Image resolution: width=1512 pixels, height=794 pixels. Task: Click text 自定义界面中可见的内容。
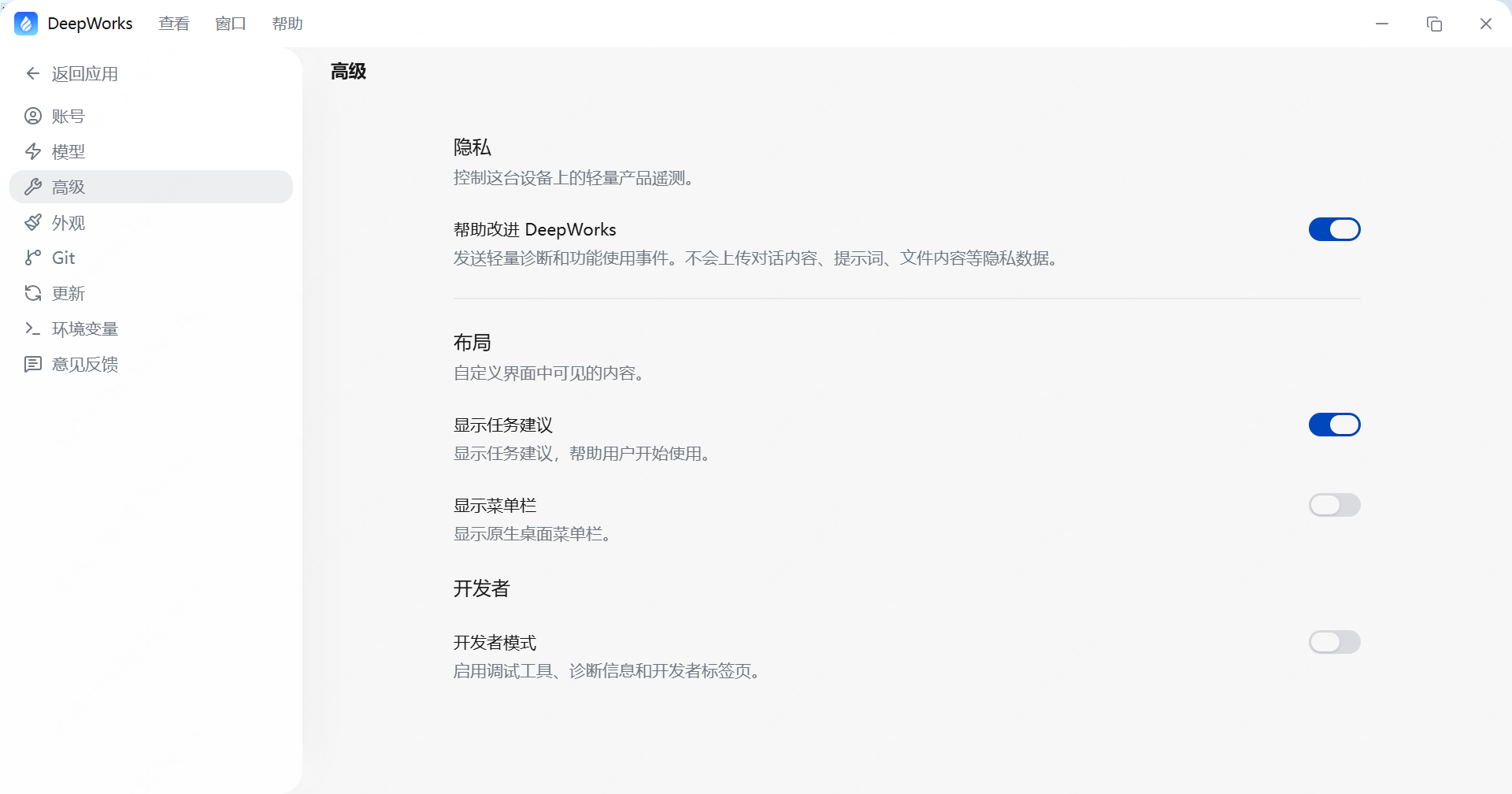click(x=549, y=373)
